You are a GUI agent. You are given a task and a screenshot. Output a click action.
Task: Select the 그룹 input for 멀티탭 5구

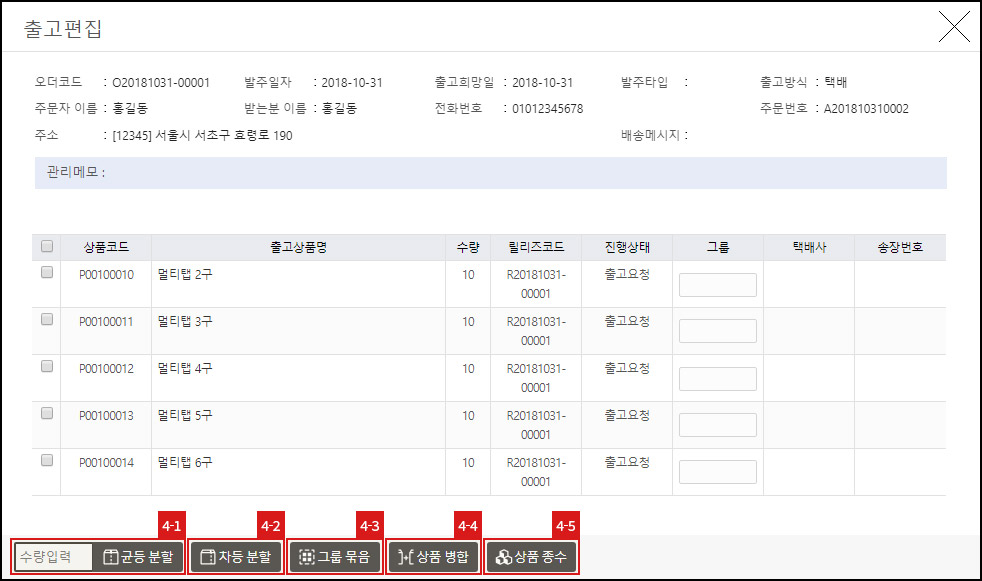[717, 425]
